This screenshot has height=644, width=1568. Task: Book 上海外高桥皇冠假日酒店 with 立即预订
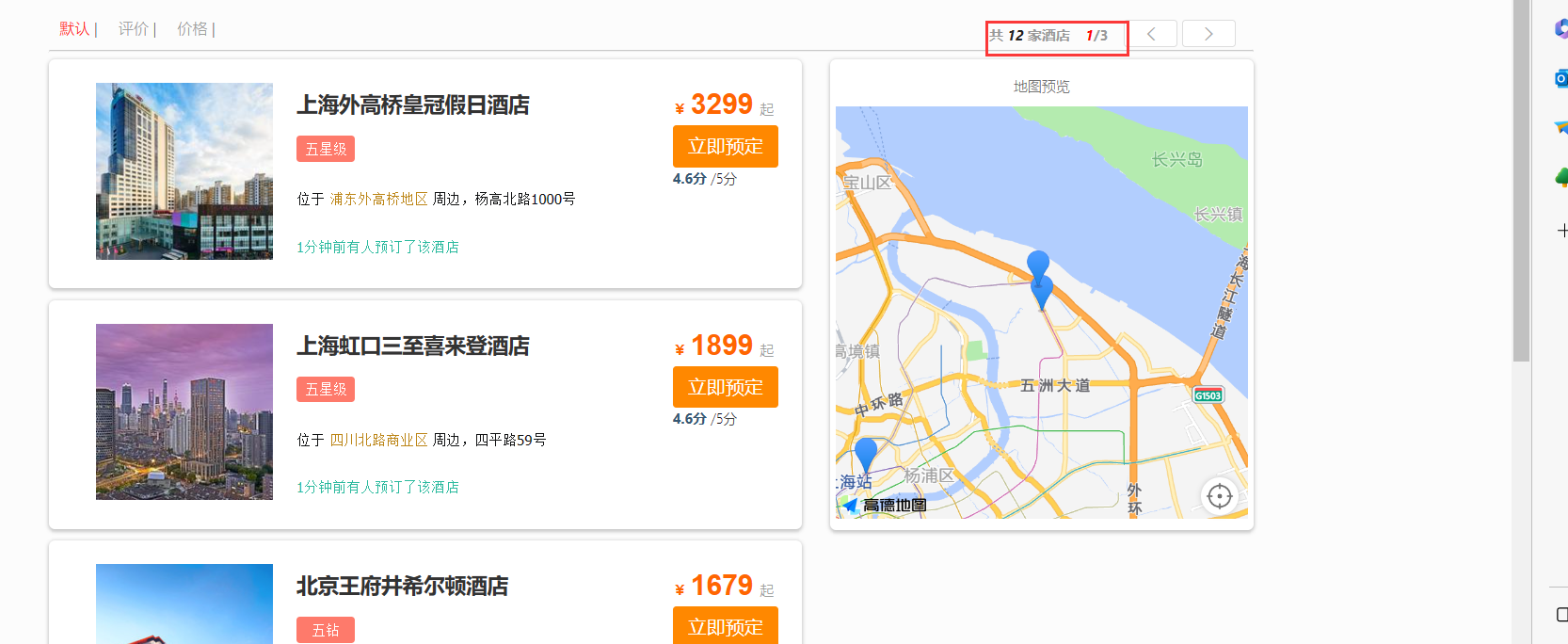coord(726,146)
